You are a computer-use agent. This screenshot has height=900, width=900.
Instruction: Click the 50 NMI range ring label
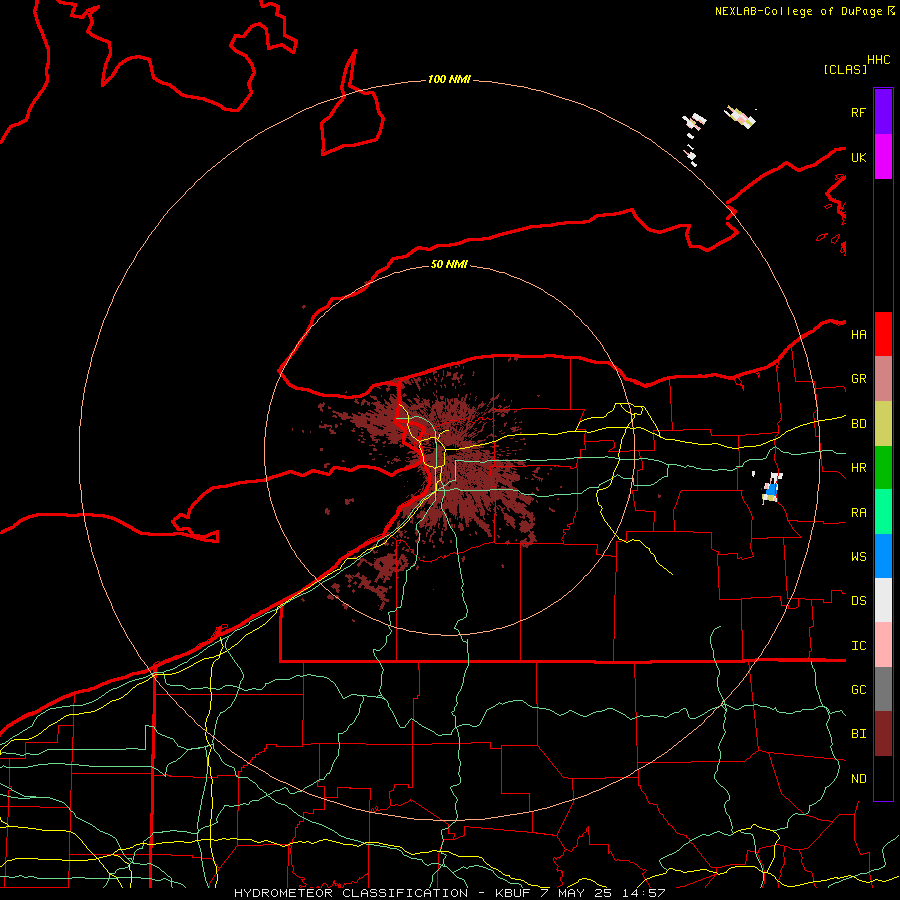pyautogui.click(x=449, y=264)
